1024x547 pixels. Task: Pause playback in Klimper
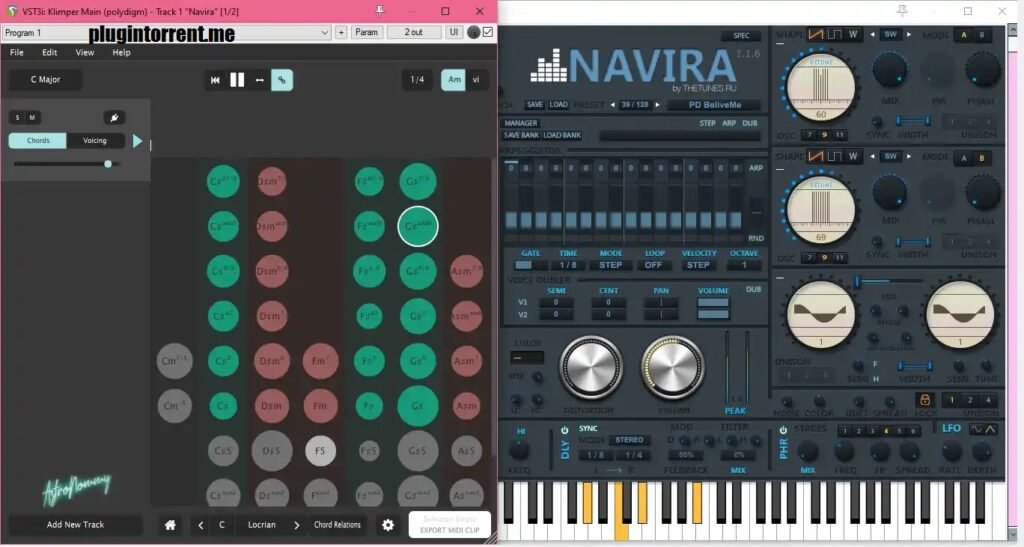click(x=237, y=80)
